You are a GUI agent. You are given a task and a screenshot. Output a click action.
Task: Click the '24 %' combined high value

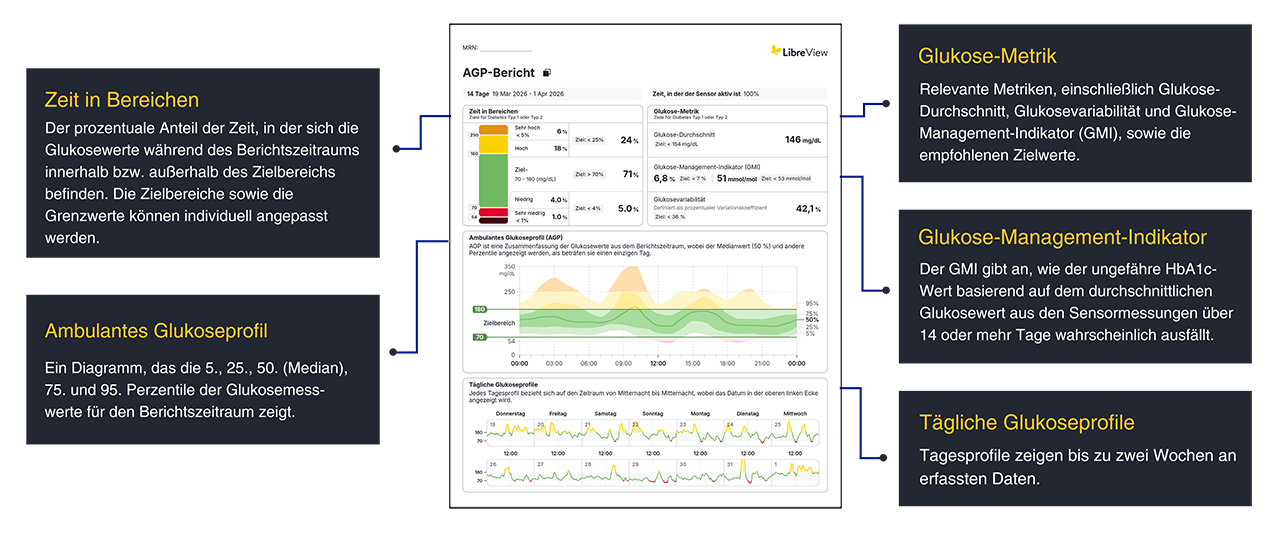(629, 140)
